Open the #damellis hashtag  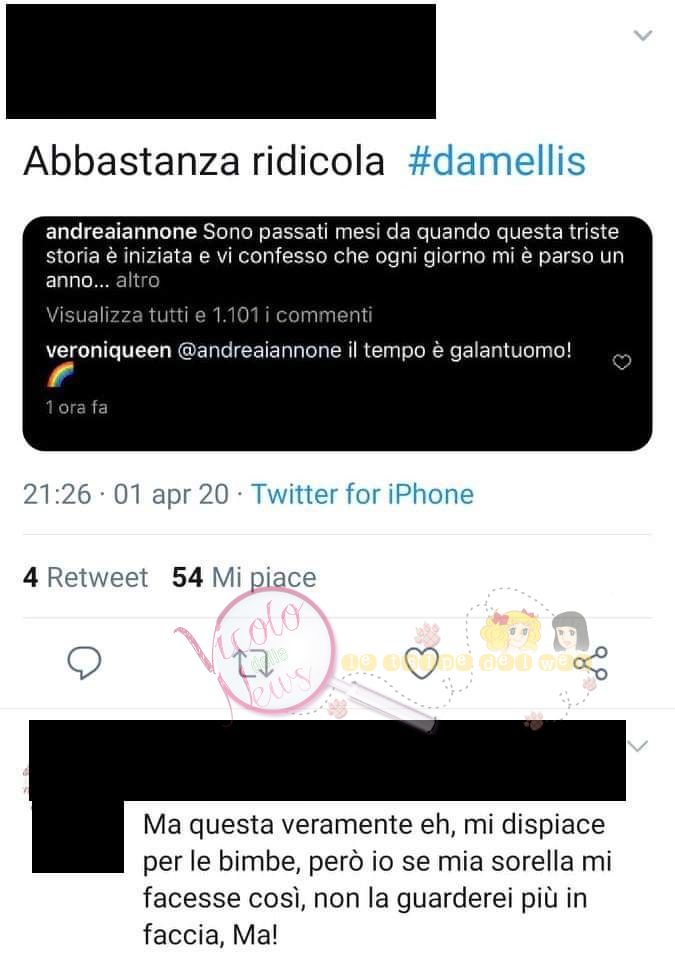[x=496, y=161]
